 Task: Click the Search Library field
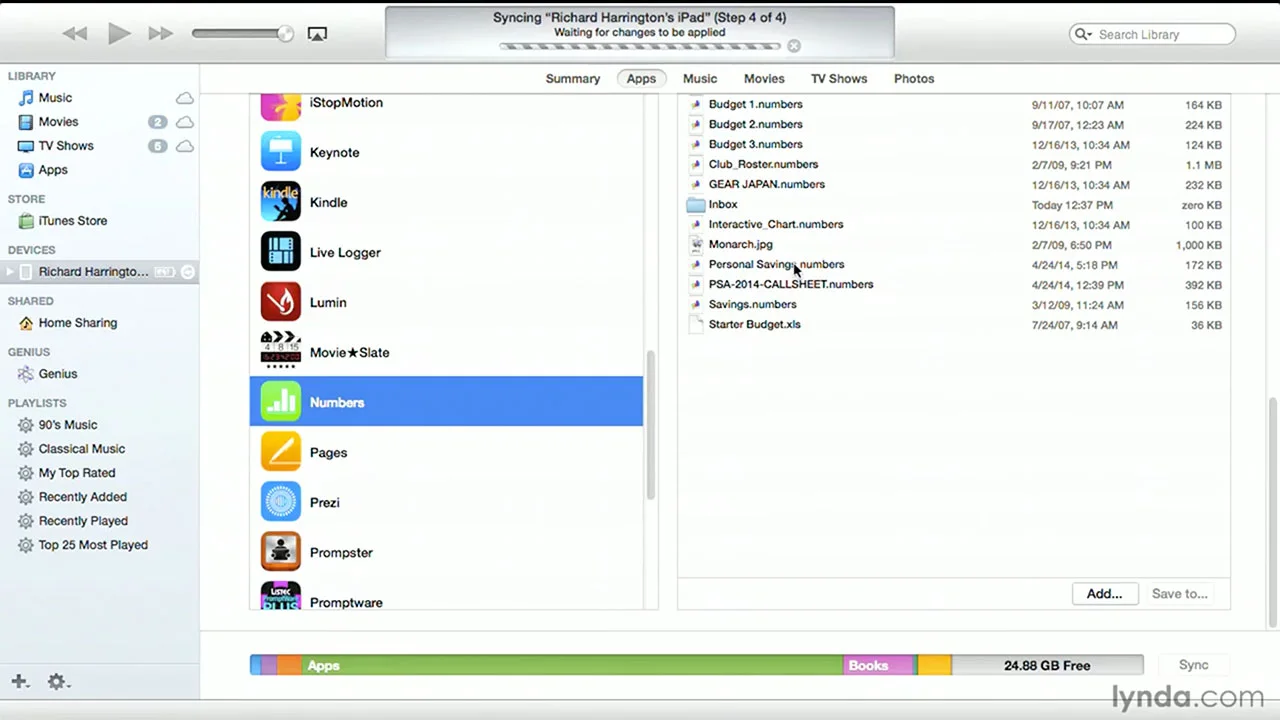pos(1153,34)
